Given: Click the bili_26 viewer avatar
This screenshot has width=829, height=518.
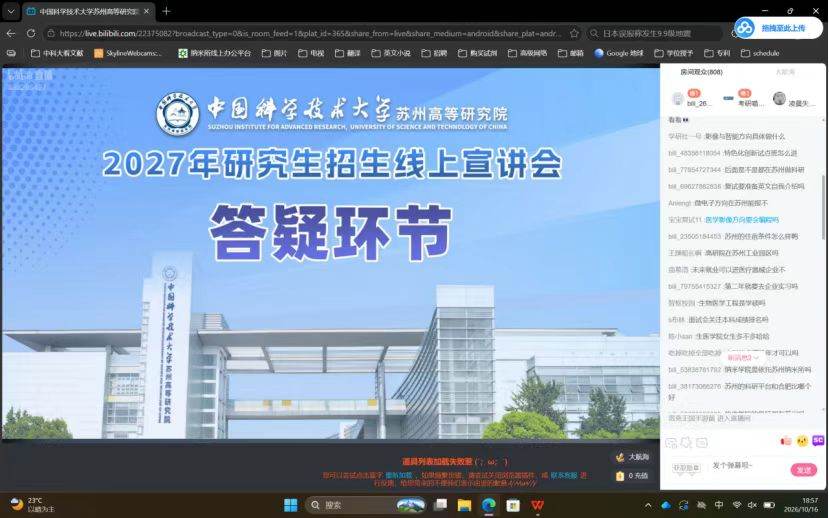Looking at the screenshot, I should [678, 98].
